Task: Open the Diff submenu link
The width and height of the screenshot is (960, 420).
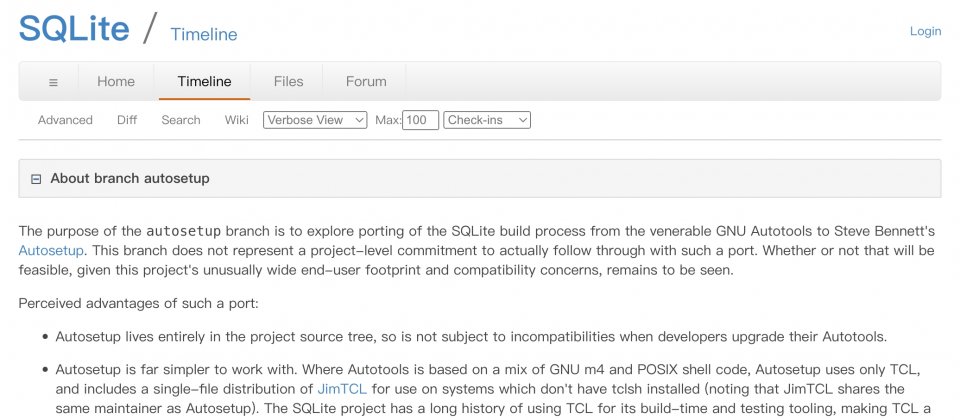Action: pos(127,120)
